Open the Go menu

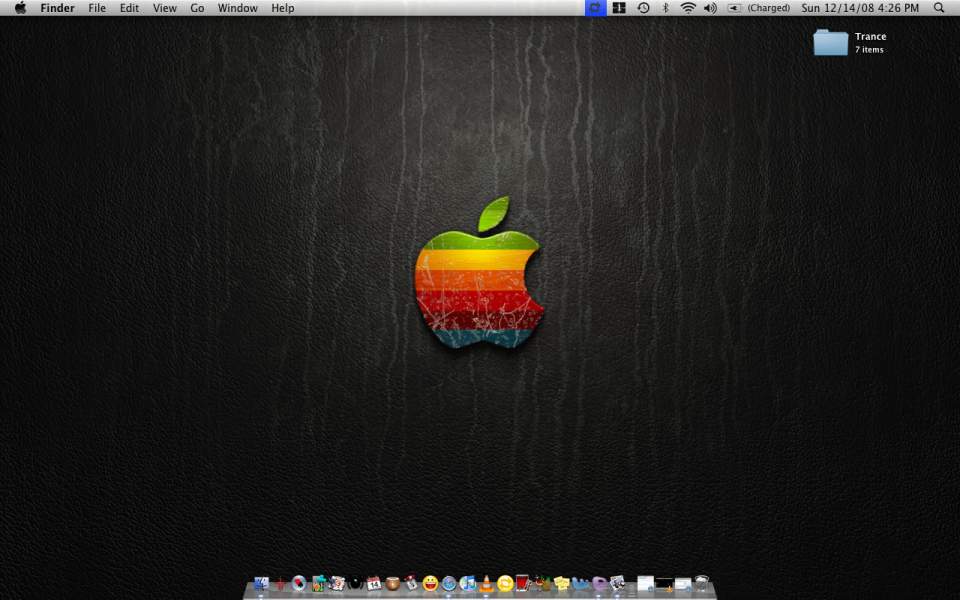[x=197, y=8]
